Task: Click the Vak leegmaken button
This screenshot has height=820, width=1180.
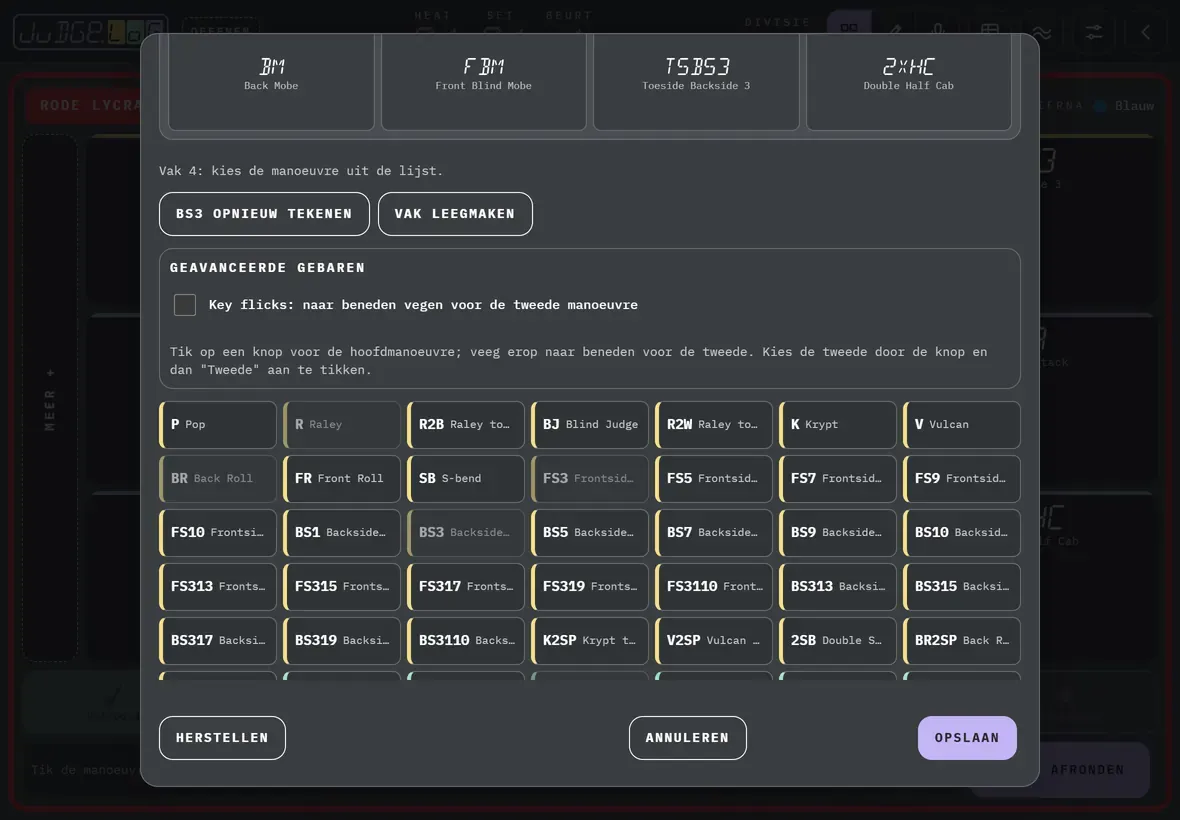Action: tap(455, 214)
